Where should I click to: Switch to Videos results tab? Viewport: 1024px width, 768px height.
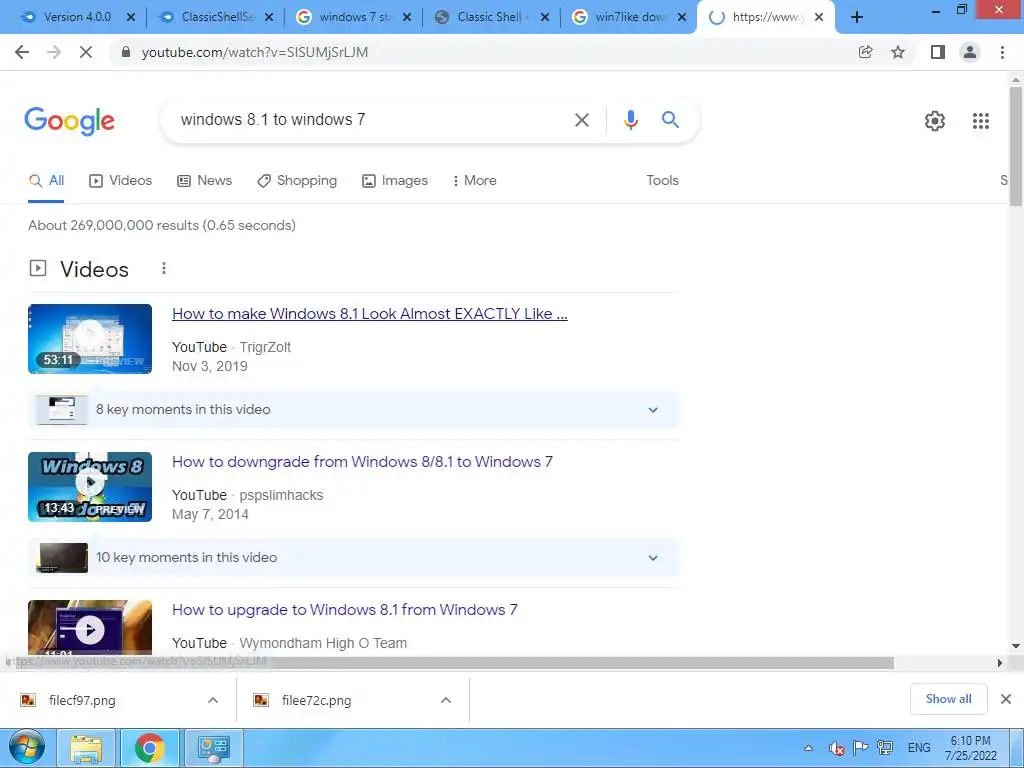click(x=121, y=181)
